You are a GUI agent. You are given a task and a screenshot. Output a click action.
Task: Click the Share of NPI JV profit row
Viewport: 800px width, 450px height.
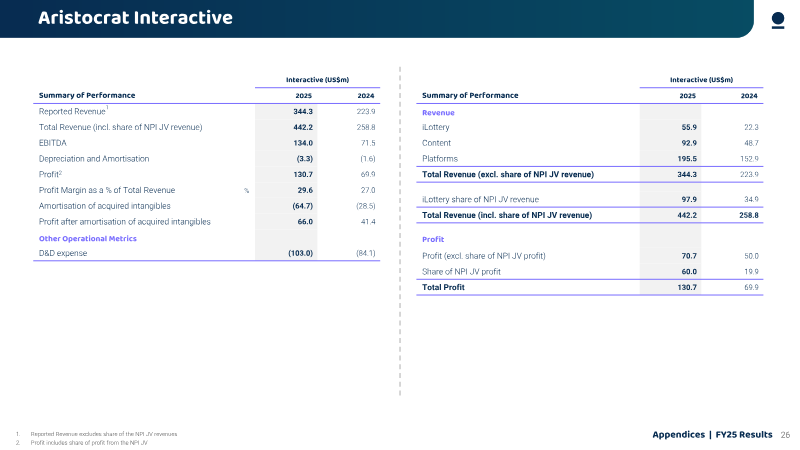(590, 271)
